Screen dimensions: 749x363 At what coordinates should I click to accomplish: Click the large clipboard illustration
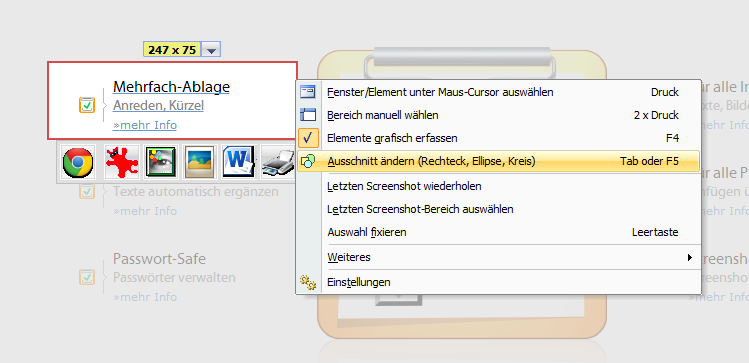[x=462, y=193]
